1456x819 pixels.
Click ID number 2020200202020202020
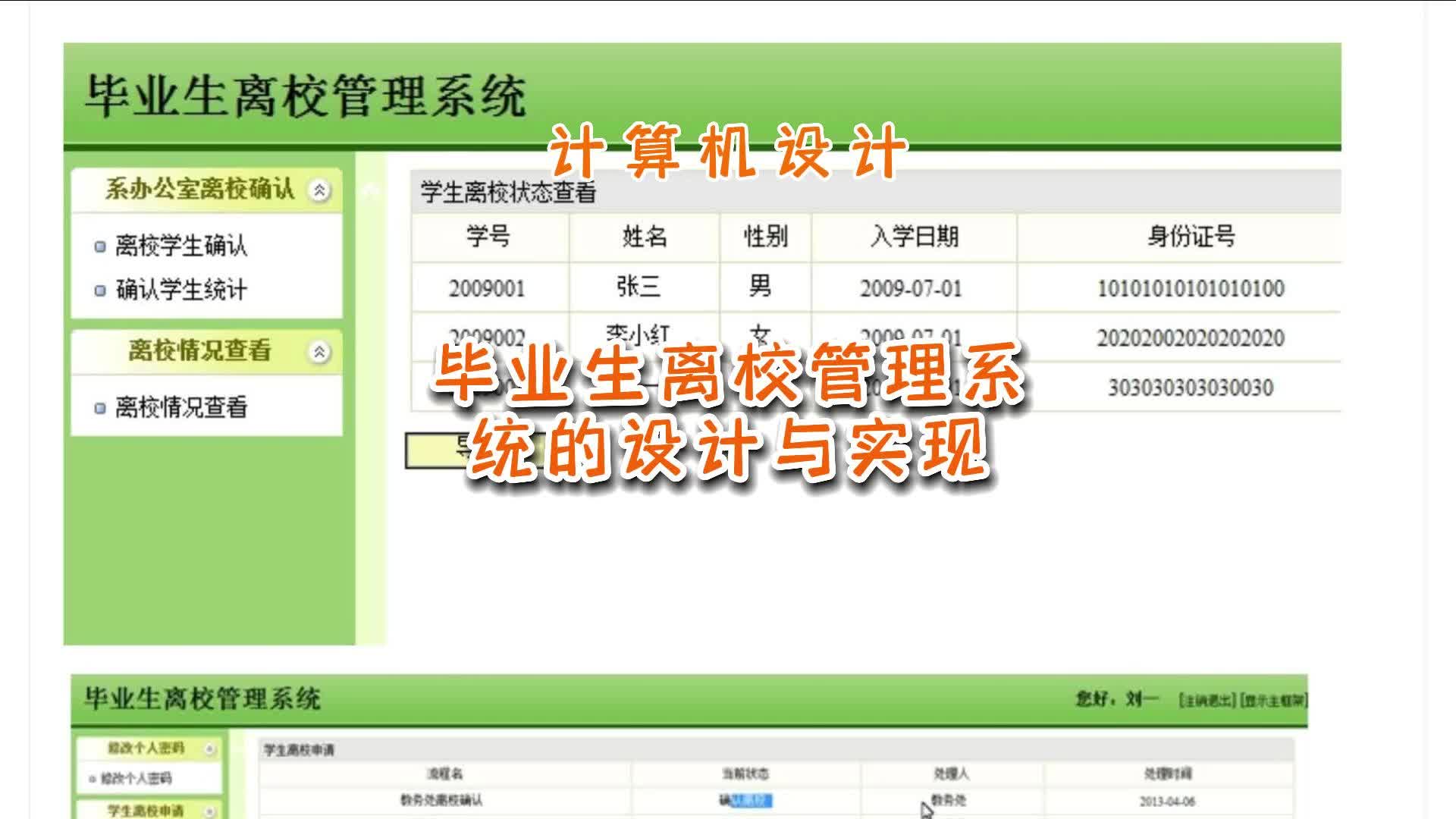pos(1191,337)
